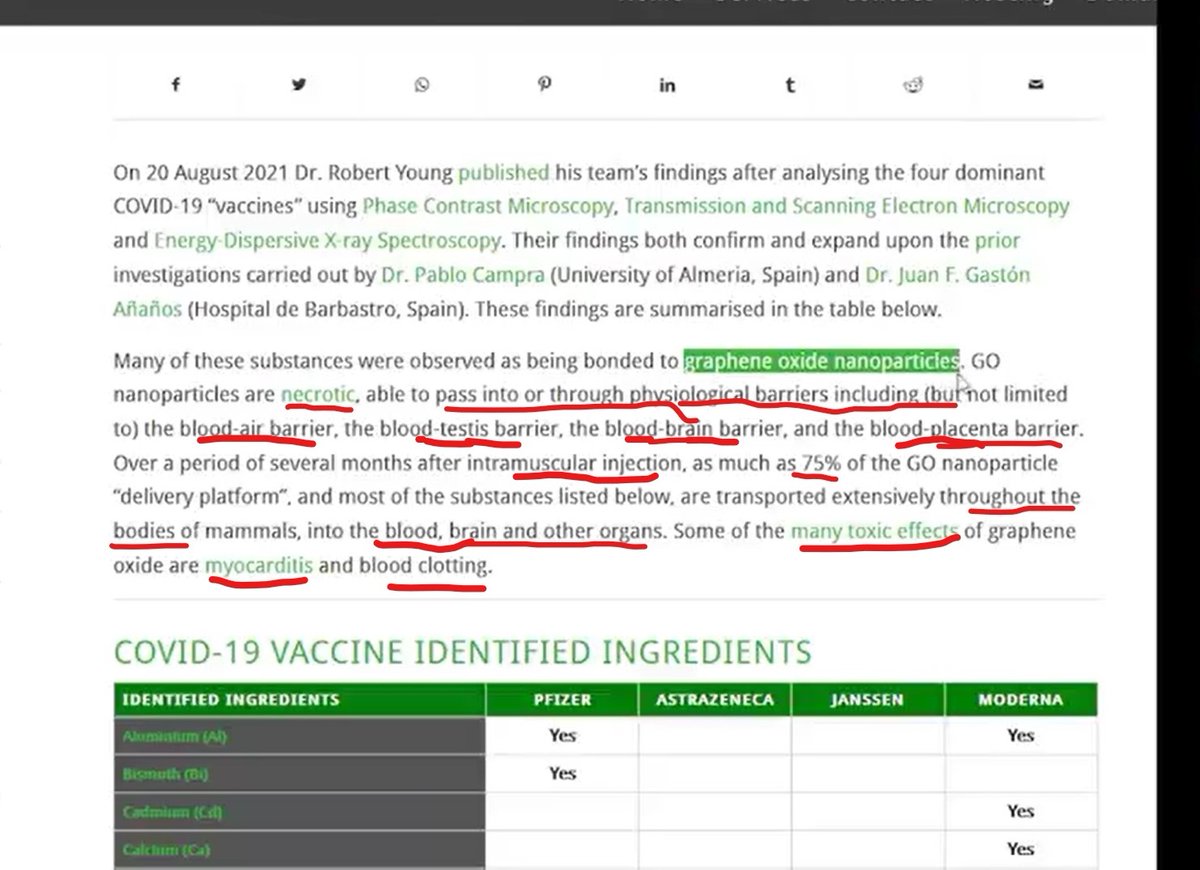Click highlighted graphene oxide nanoparticles link
Viewport: 1200px width, 870px height.
click(x=821, y=359)
